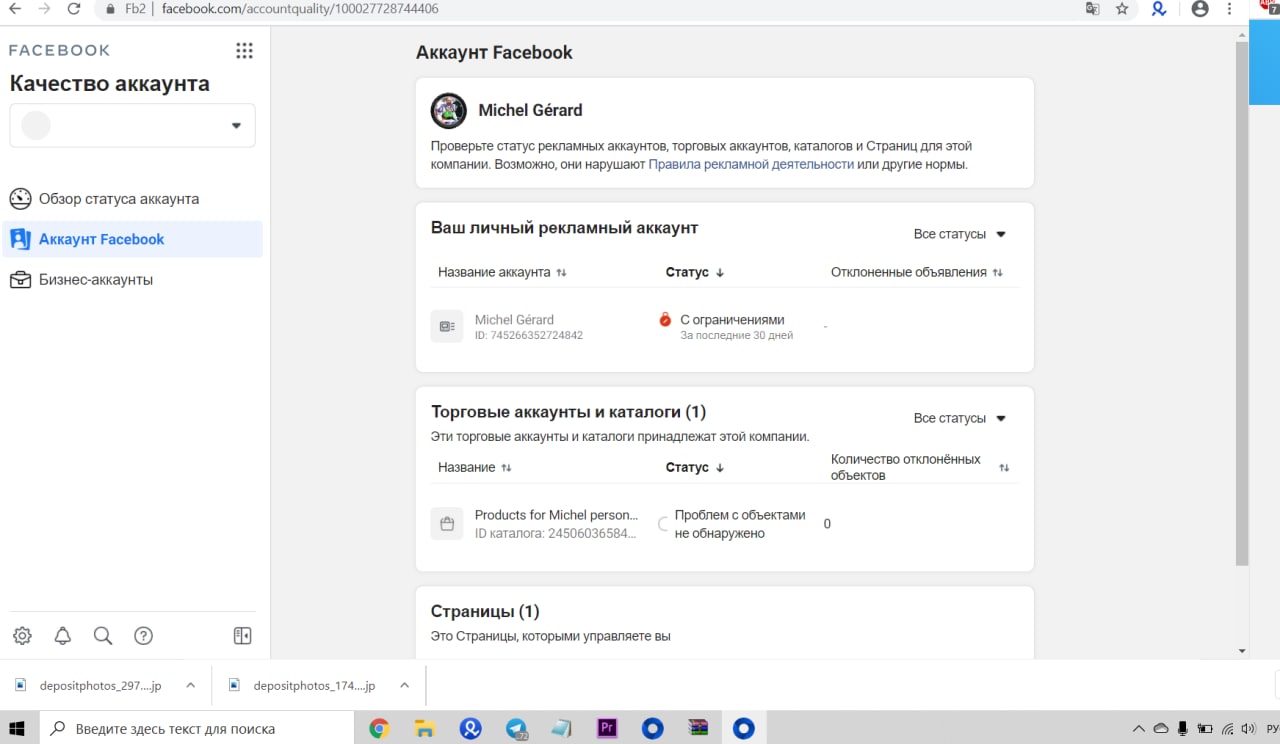
Task: Click the ID: 745266352724842 text
Action: point(529,335)
